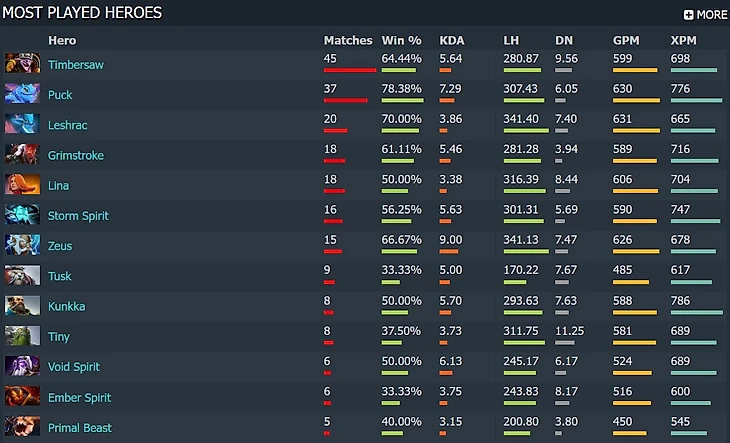Click Tiny's 11.25 denies value
The height and width of the screenshot is (443, 730).
coord(569,331)
